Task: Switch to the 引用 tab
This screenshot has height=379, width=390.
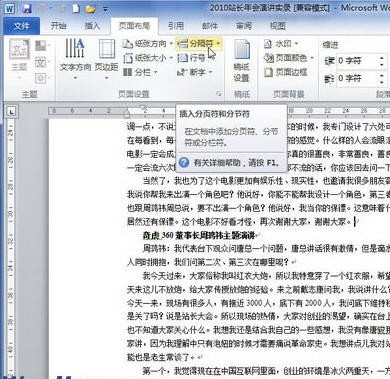Action: (176, 26)
